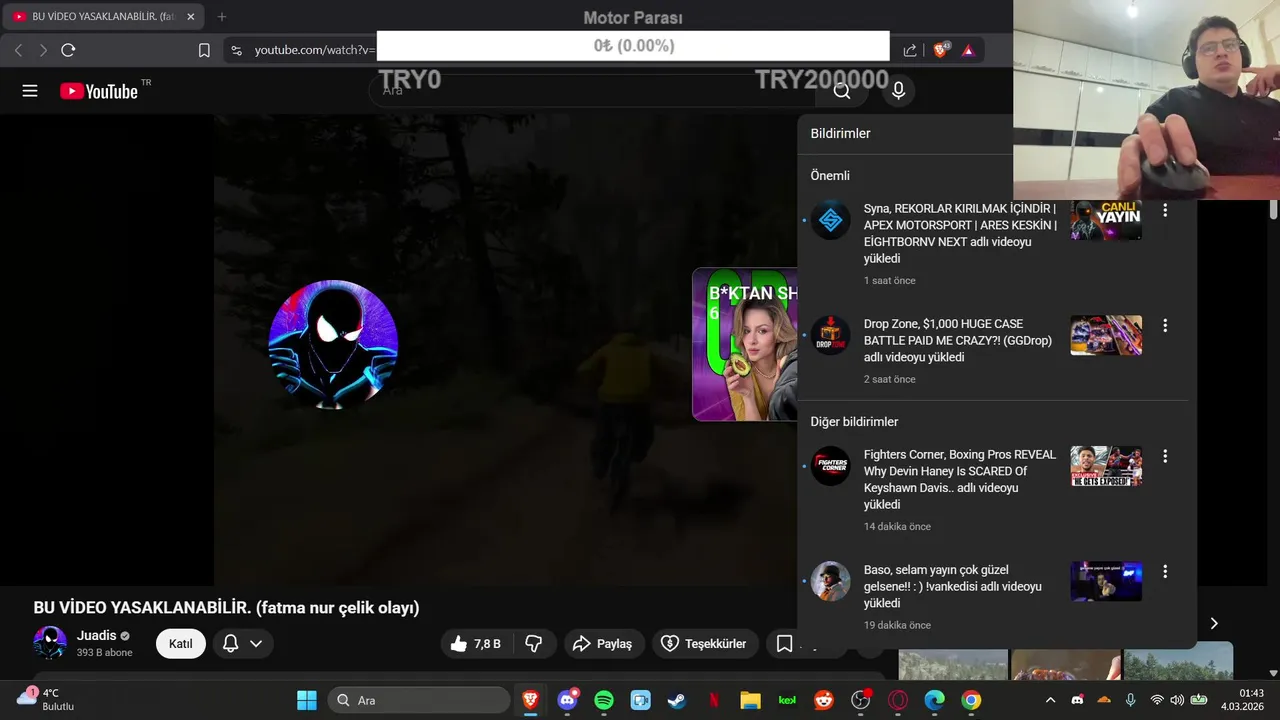Click Drop Zone channel avatar in notifications
This screenshot has width=1280, height=720.
click(x=830, y=336)
